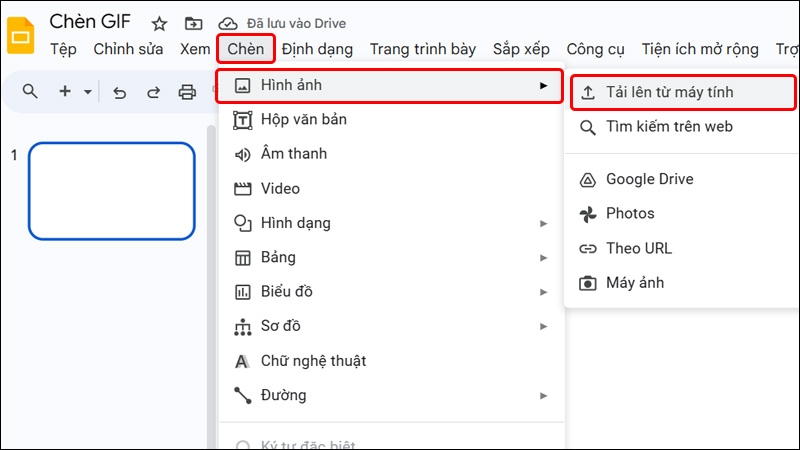
Task: Open new slide layout dropdown arrow
Action: coord(88,92)
